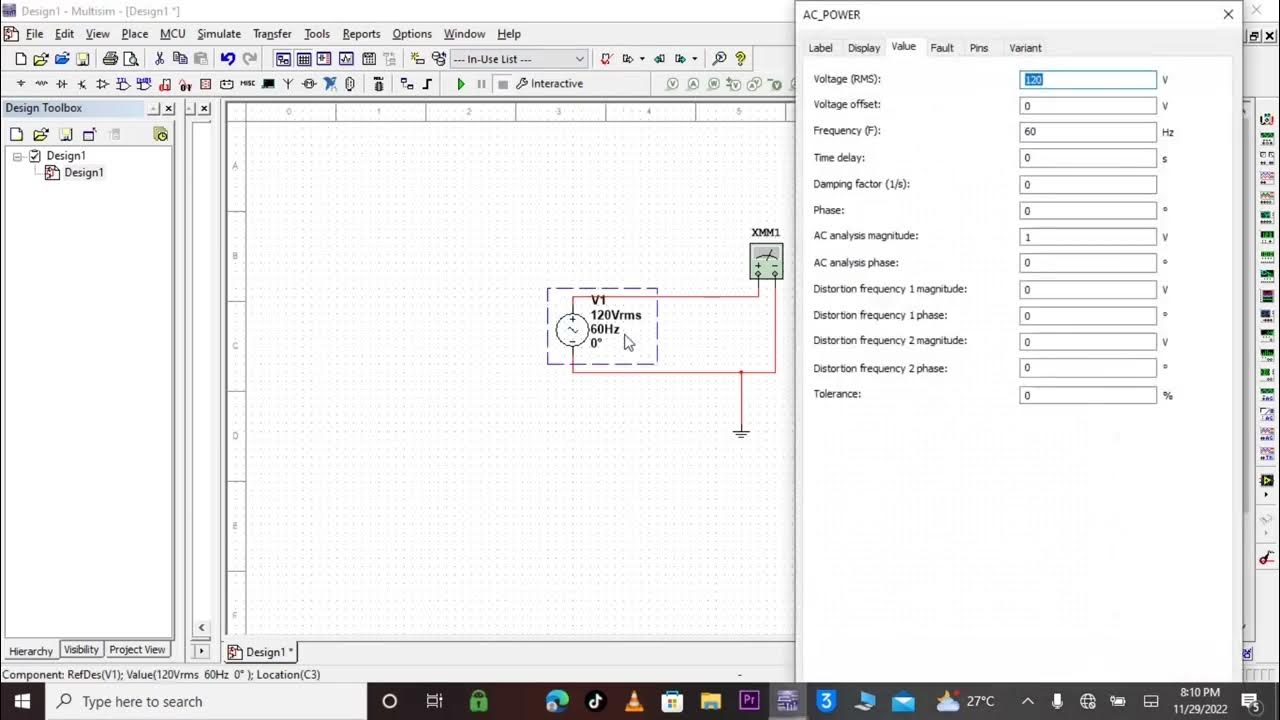
Task: Open the Transfer menu
Action: coord(272,34)
